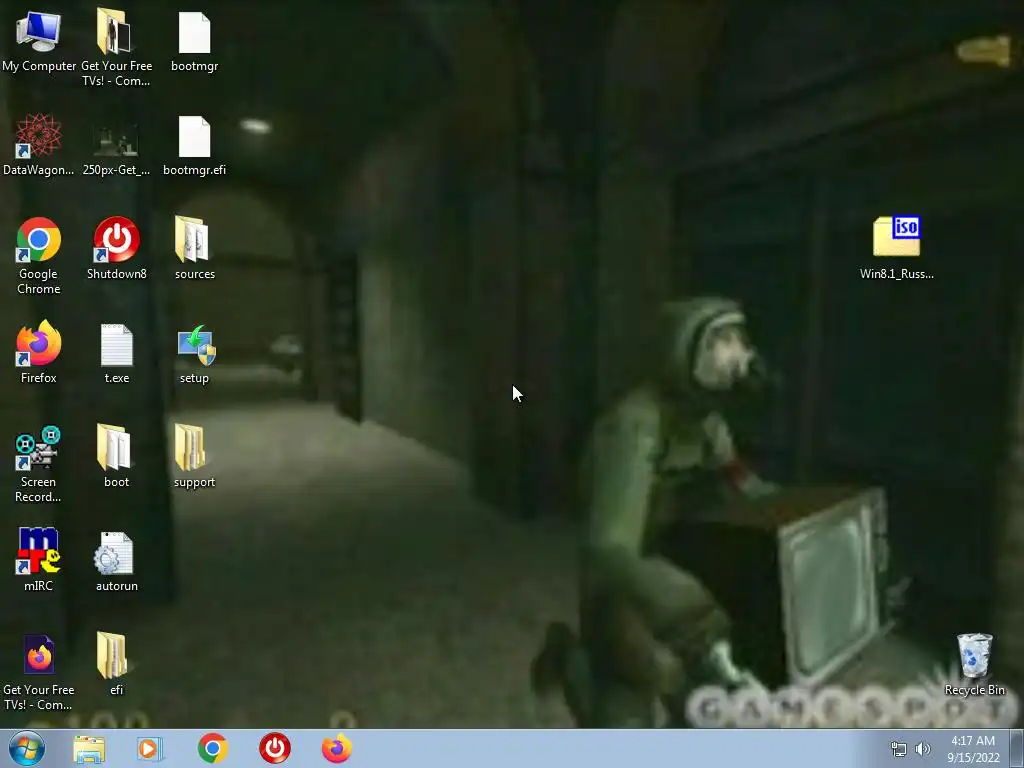Open the Windows Start menu orb
This screenshot has height=768, width=1024.
coord(27,748)
